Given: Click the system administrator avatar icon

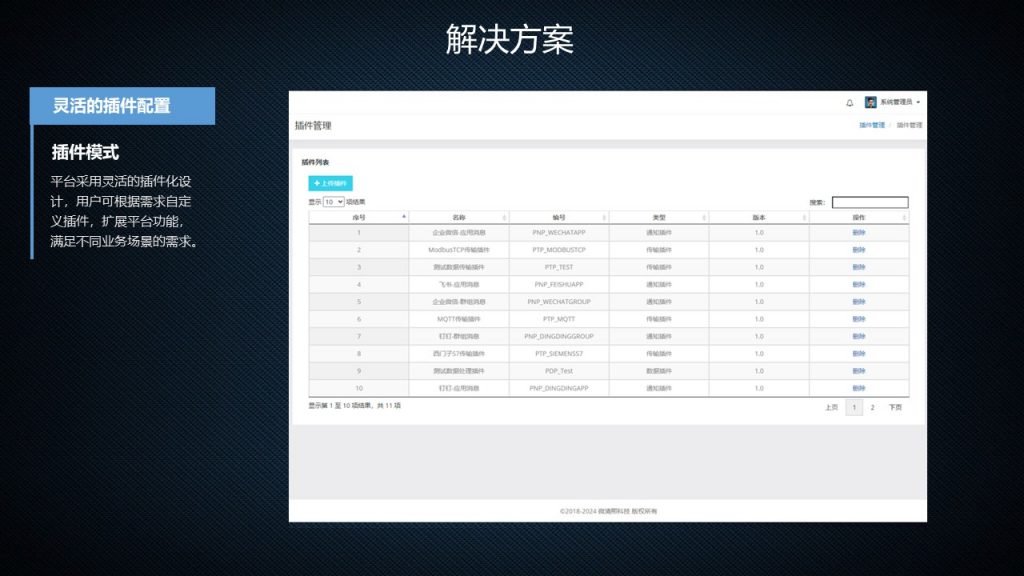Looking at the screenshot, I should tap(871, 102).
